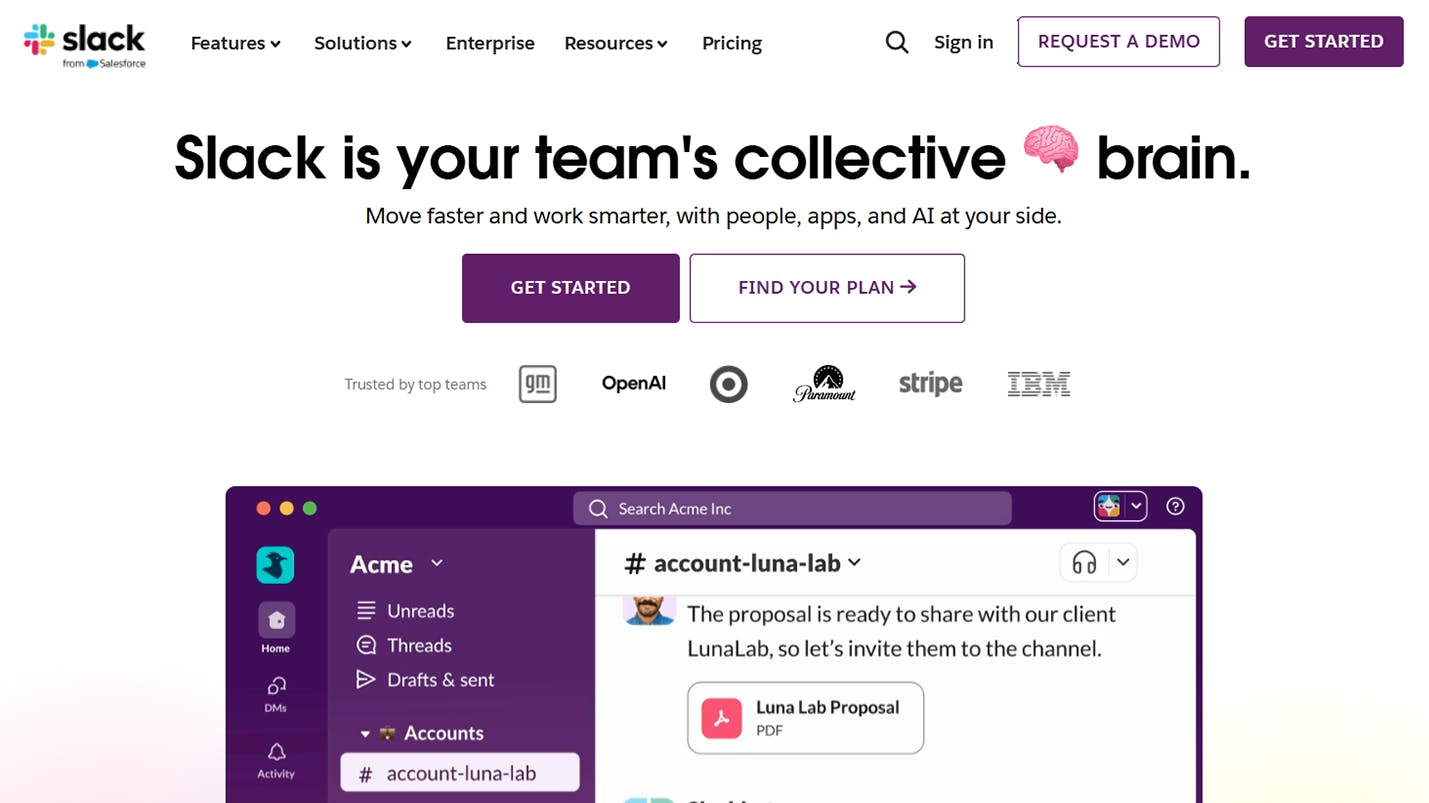
Task: Click the Search Acme Inc field
Action: click(x=792, y=508)
